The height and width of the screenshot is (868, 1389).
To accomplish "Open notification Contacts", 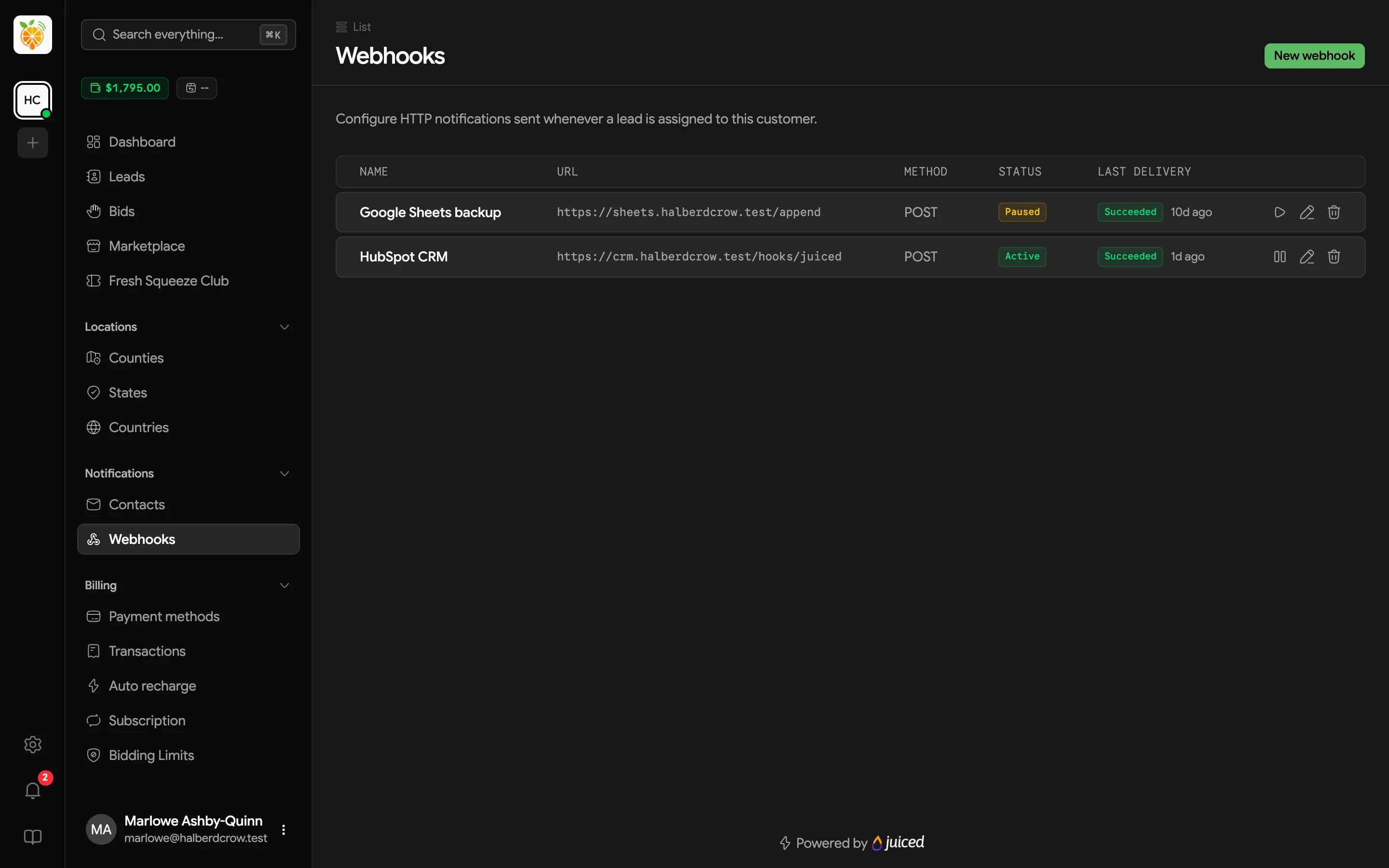I will (188, 504).
